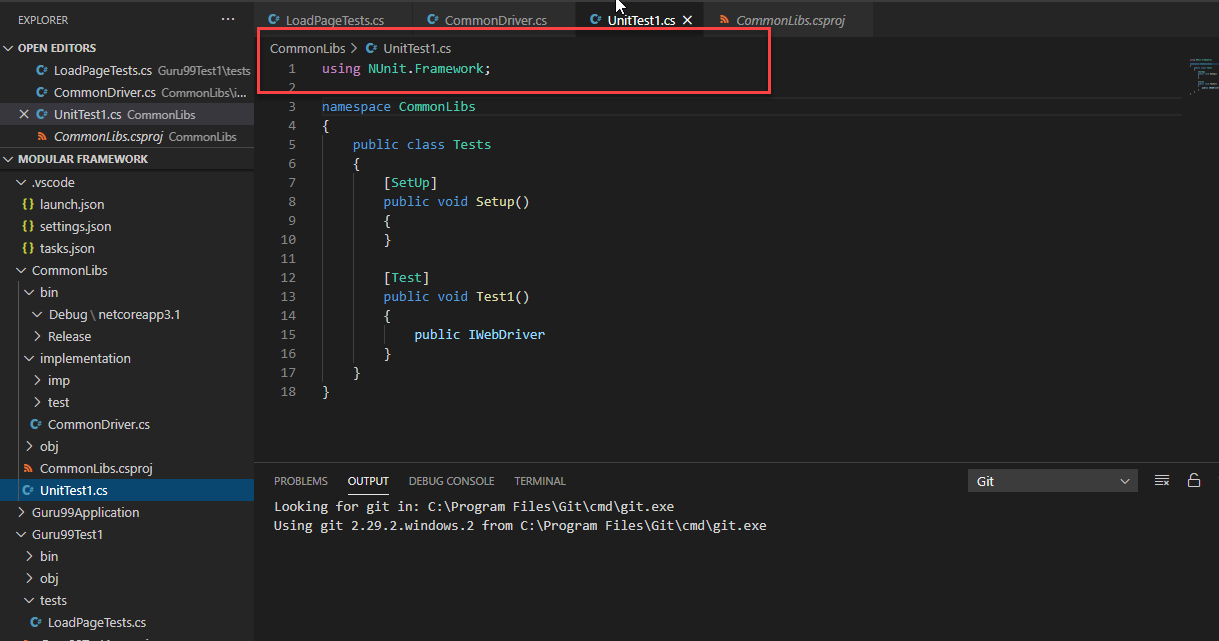This screenshot has height=641, width=1219.
Task: Switch to the TERMINAL tab
Action: [x=539, y=480]
